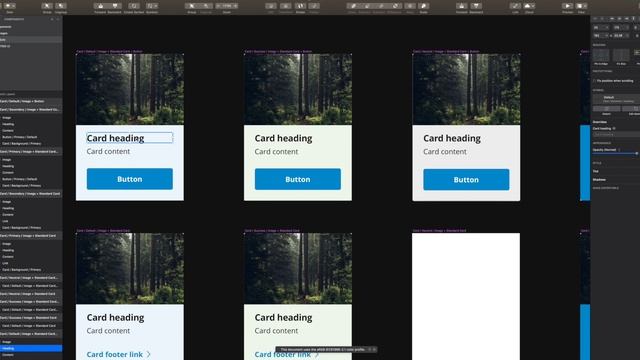Click the Link toolbar icon
Viewport: 640px width, 360px height.
pyautogui.click(x=515, y=6)
